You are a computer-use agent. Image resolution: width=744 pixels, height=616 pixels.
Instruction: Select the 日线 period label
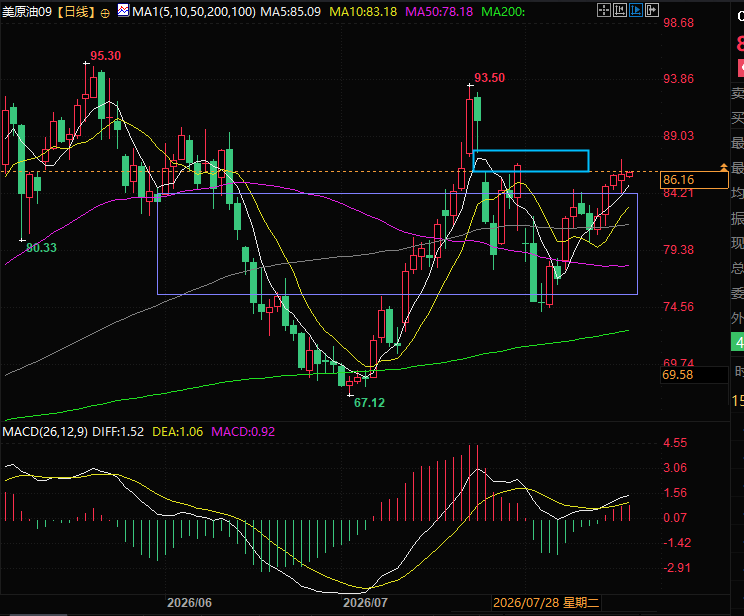[x=77, y=12]
